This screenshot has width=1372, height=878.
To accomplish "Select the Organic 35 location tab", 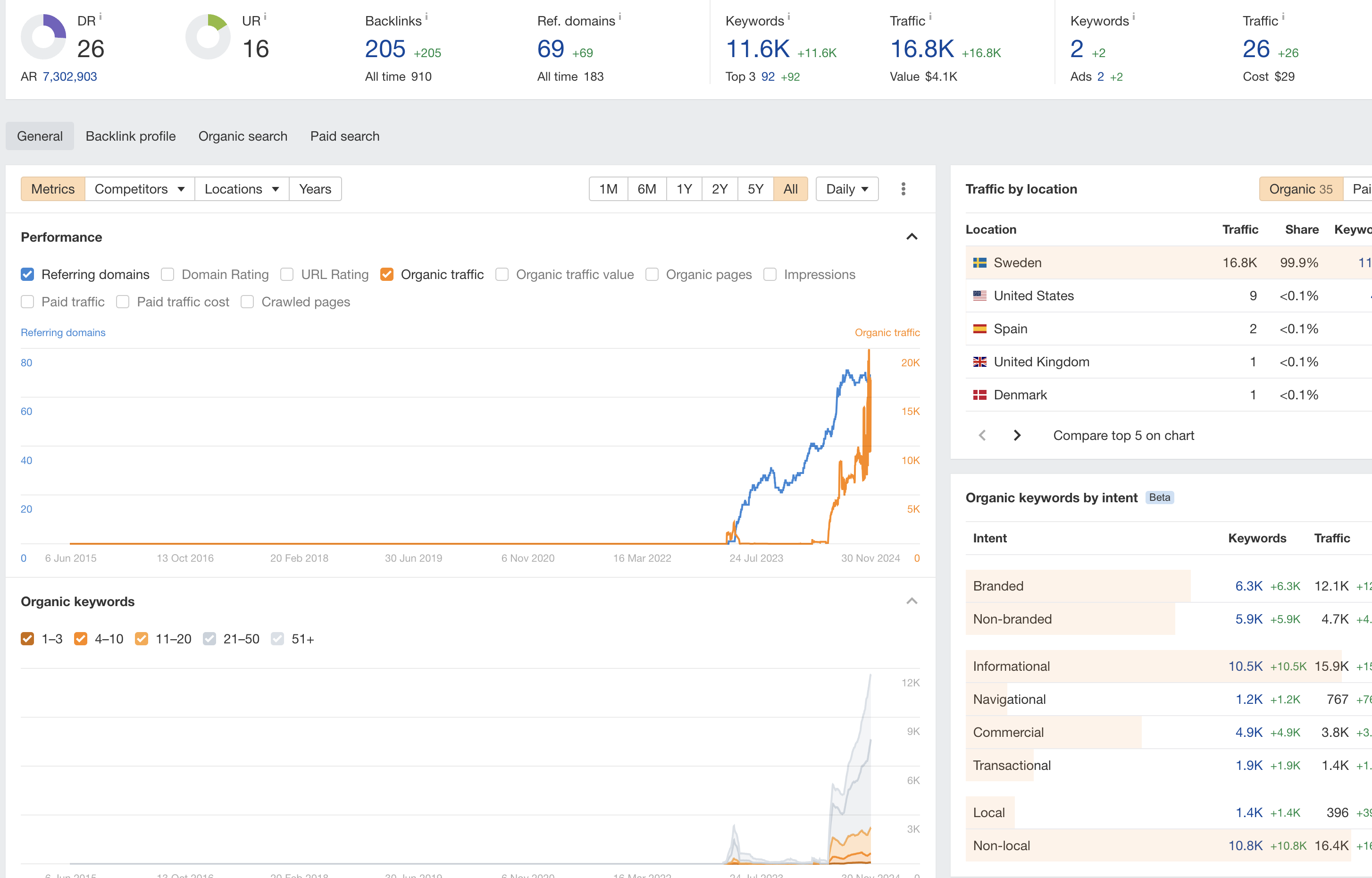I will [x=1301, y=189].
